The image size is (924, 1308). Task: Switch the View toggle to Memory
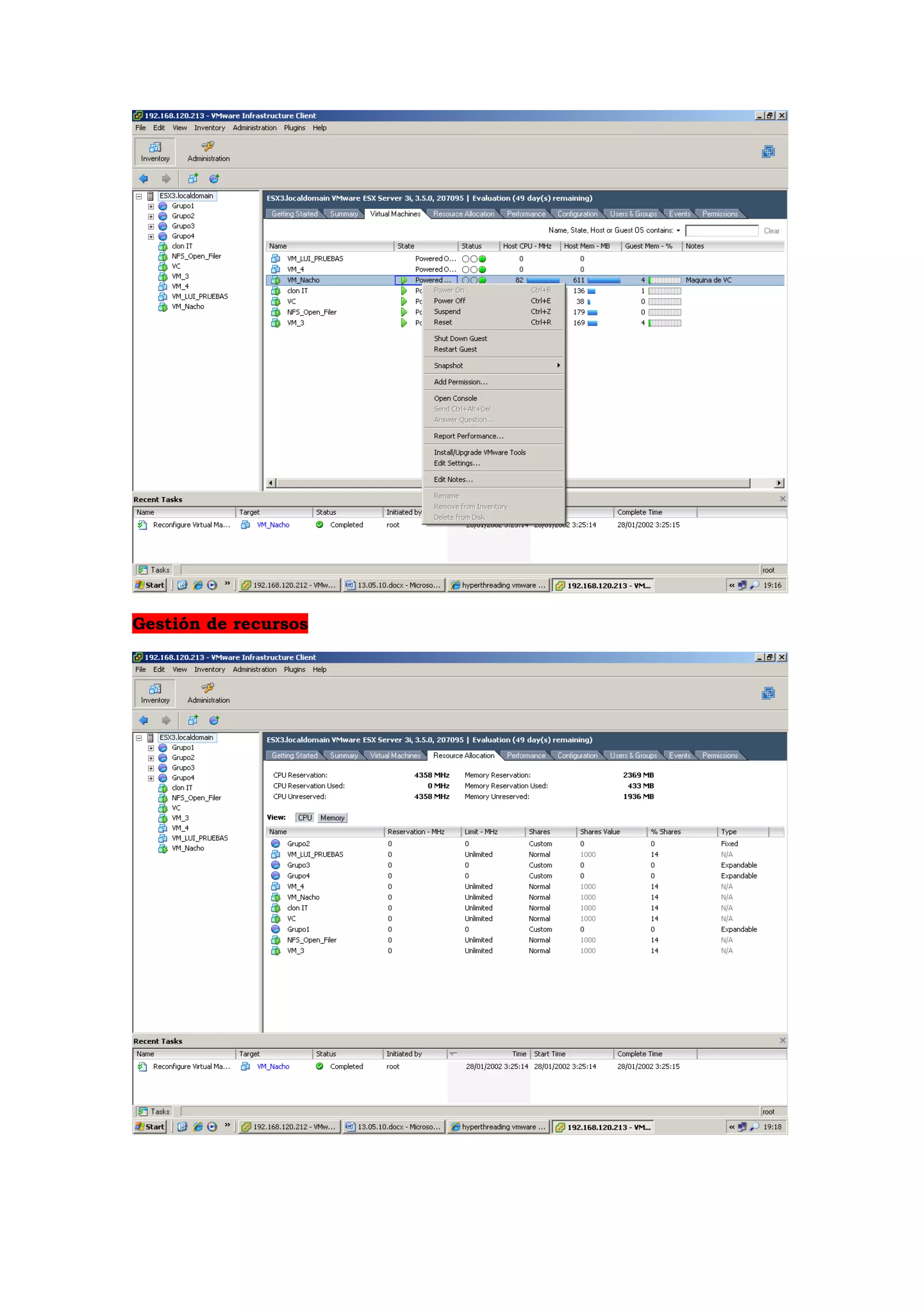point(332,817)
